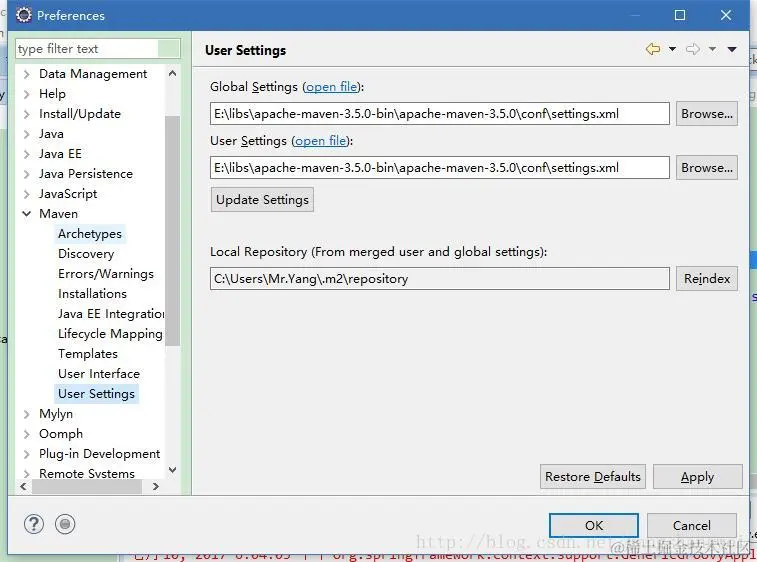Expand the Oomph node
Viewport: 757px width, 562px height.
(27, 434)
